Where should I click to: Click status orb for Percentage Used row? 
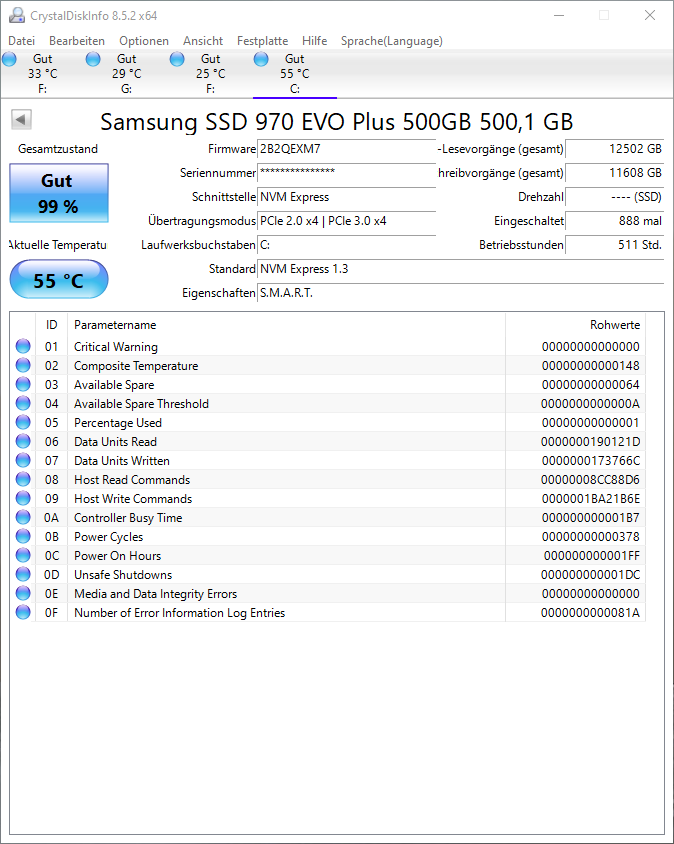(x=23, y=422)
